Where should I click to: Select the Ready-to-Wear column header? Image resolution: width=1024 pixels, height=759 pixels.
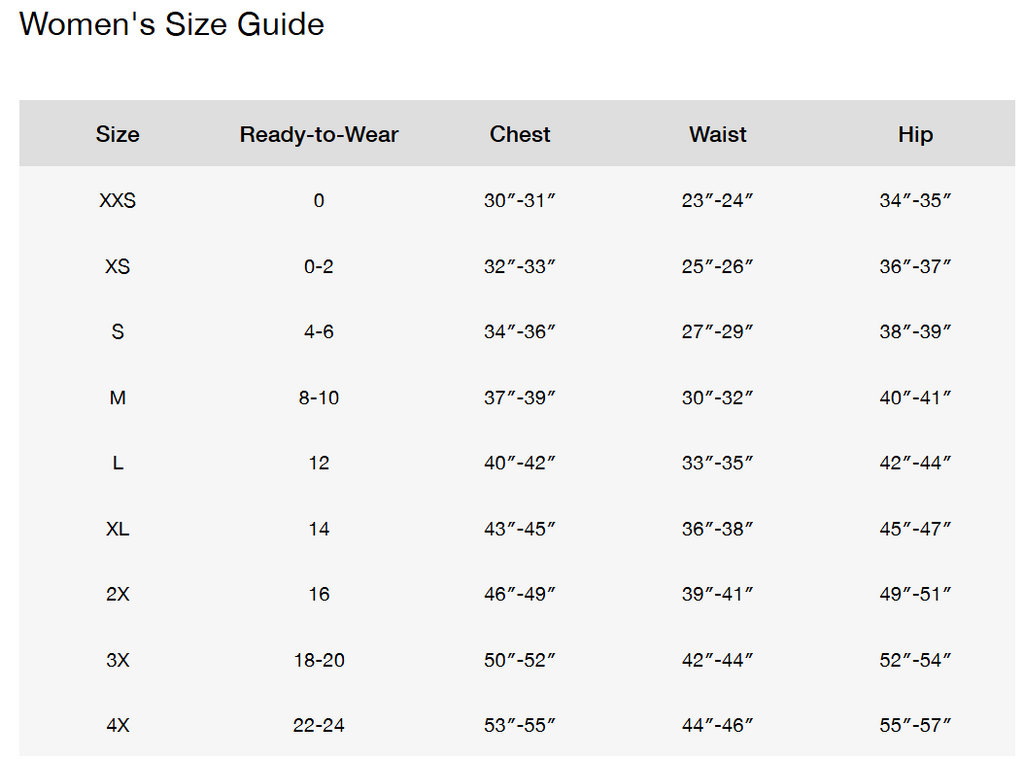click(319, 134)
